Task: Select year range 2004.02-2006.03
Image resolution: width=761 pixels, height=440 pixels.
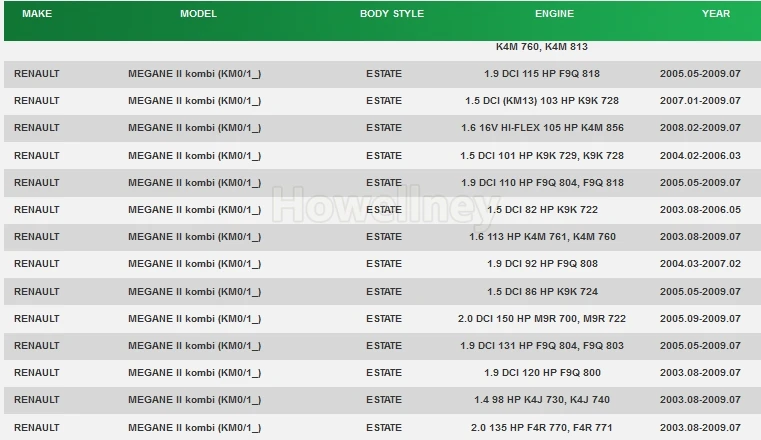Action: point(700,156)
